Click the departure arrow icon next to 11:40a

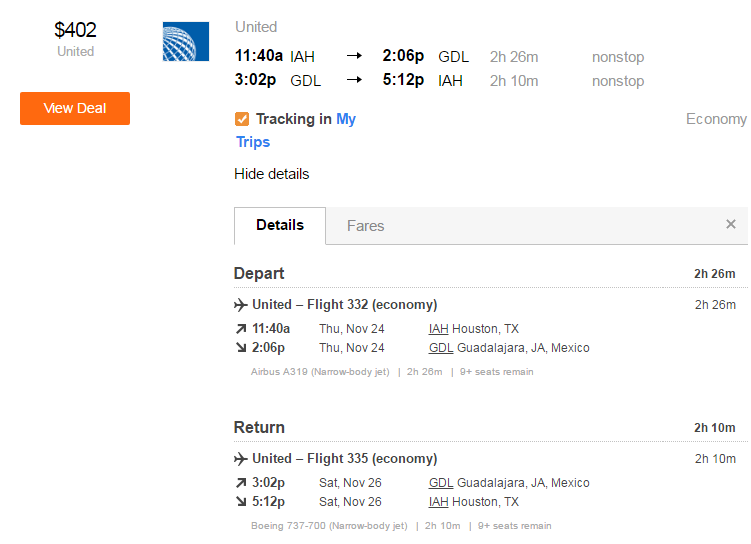[x=241, y=329]
